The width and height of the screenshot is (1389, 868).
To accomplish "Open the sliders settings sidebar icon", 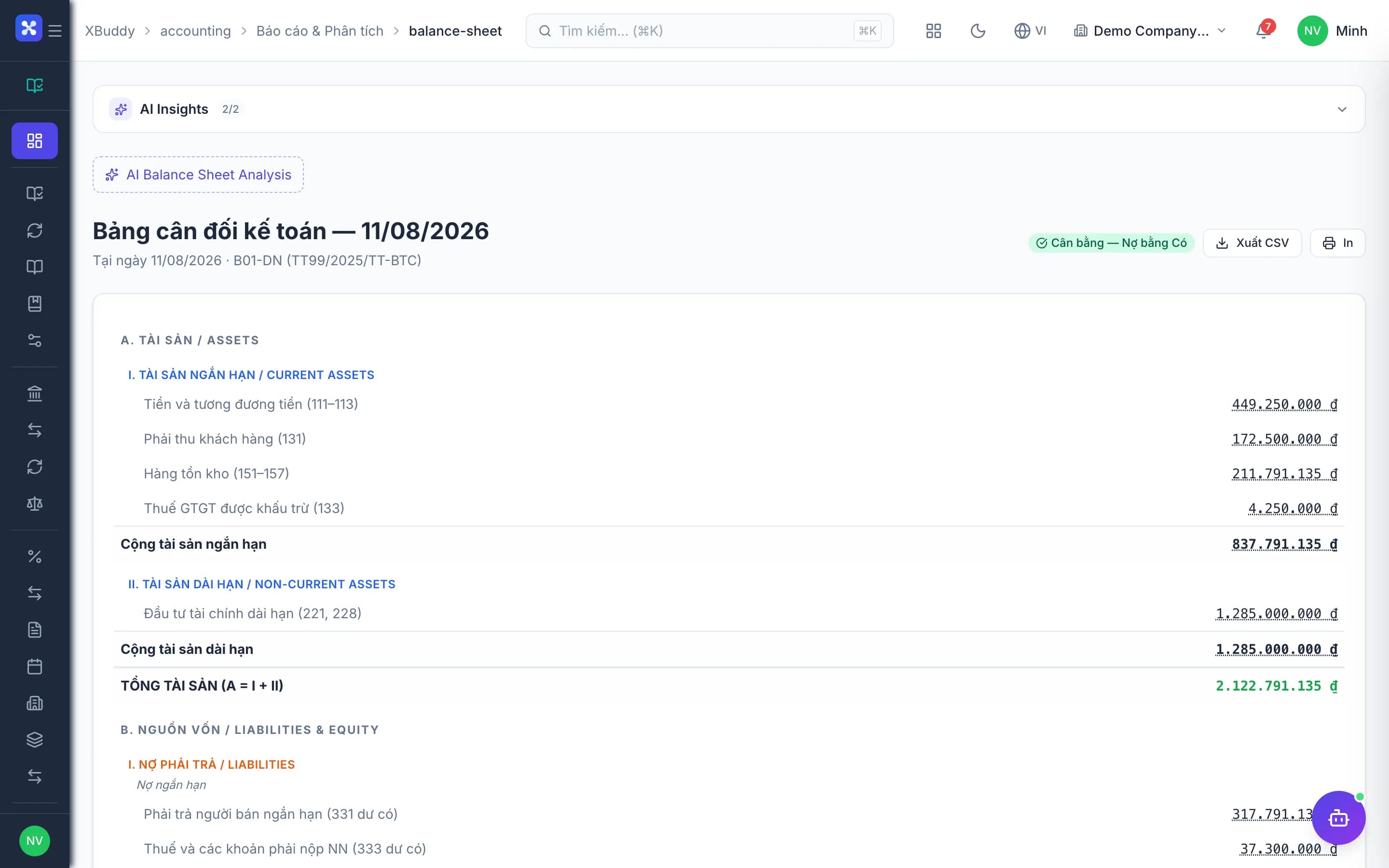I will point(34,340).
